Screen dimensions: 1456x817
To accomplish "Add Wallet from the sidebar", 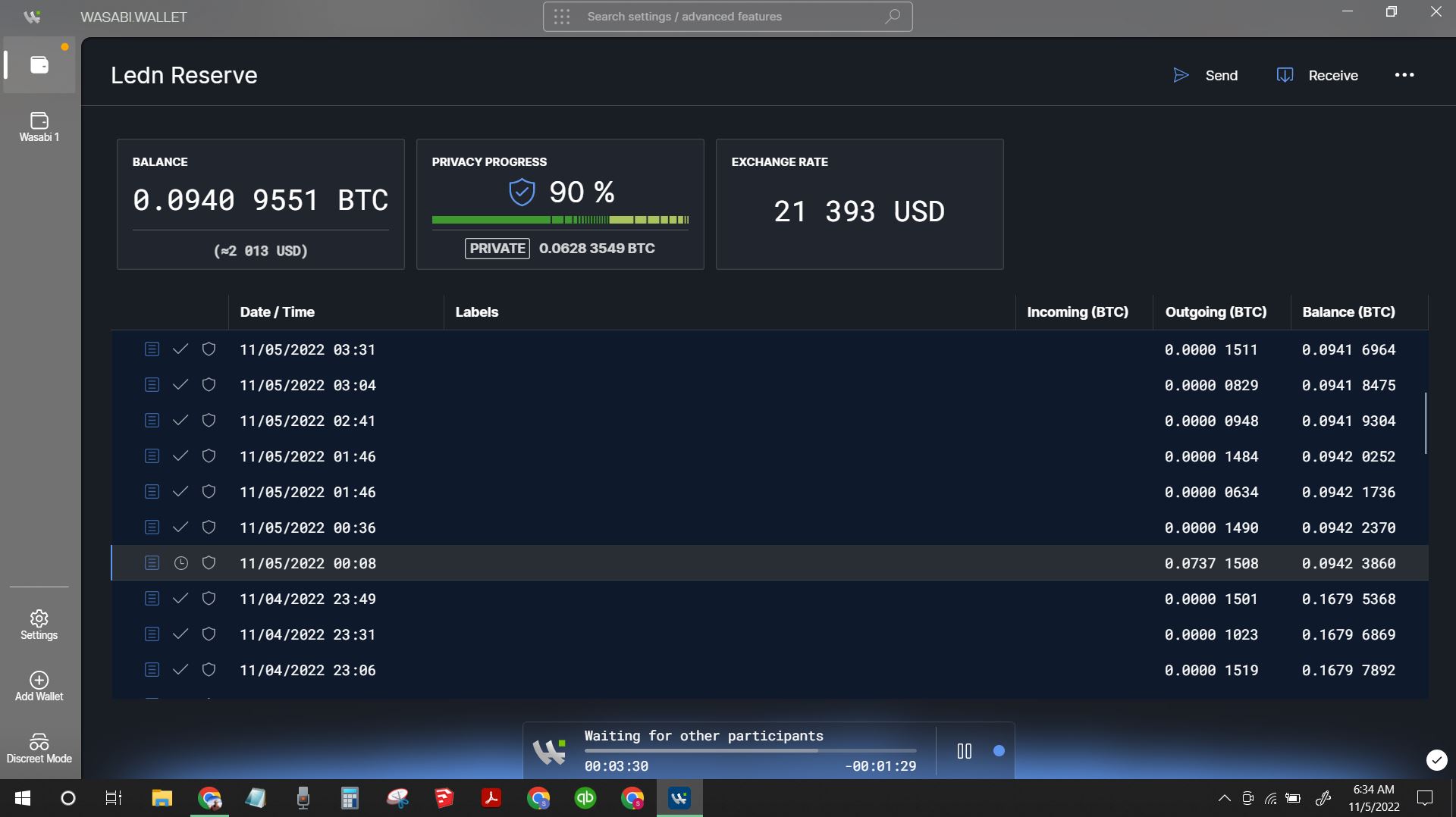I will pos(39,687).
